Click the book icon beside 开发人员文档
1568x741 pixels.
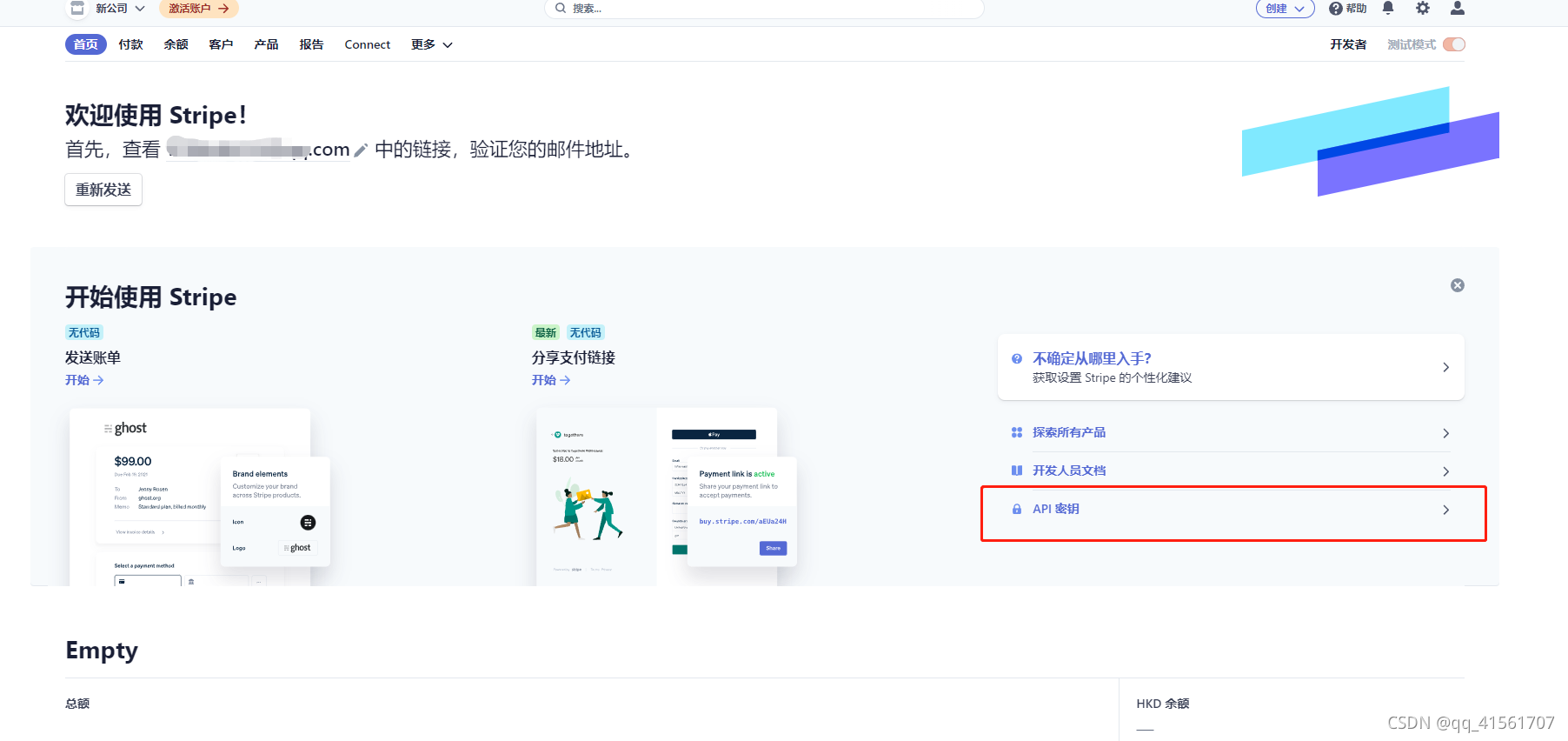1016,471
